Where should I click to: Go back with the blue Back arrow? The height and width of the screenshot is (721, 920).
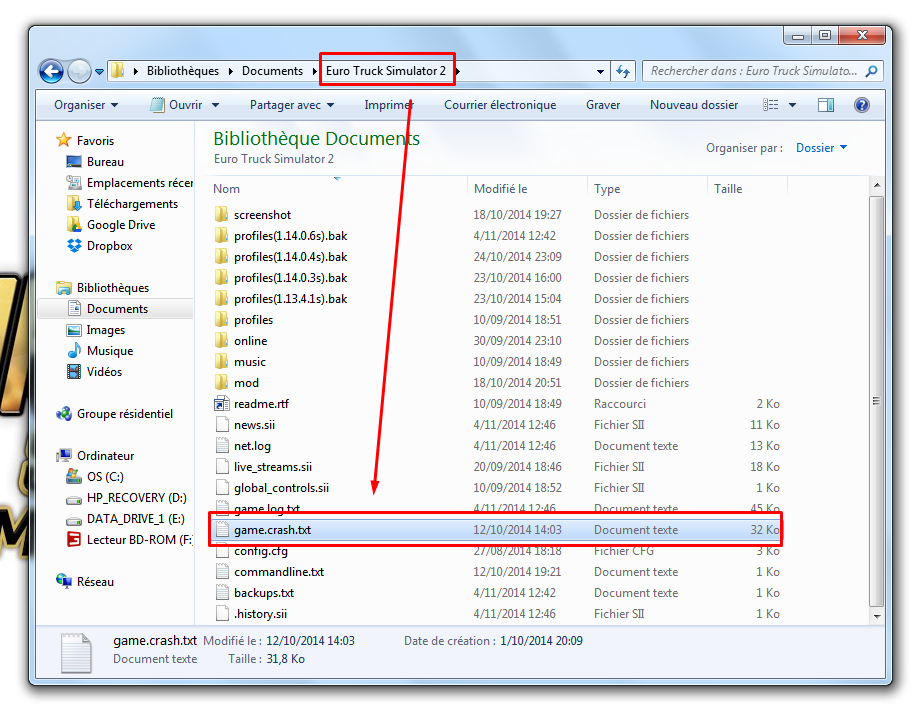click(x=51, y=72)
